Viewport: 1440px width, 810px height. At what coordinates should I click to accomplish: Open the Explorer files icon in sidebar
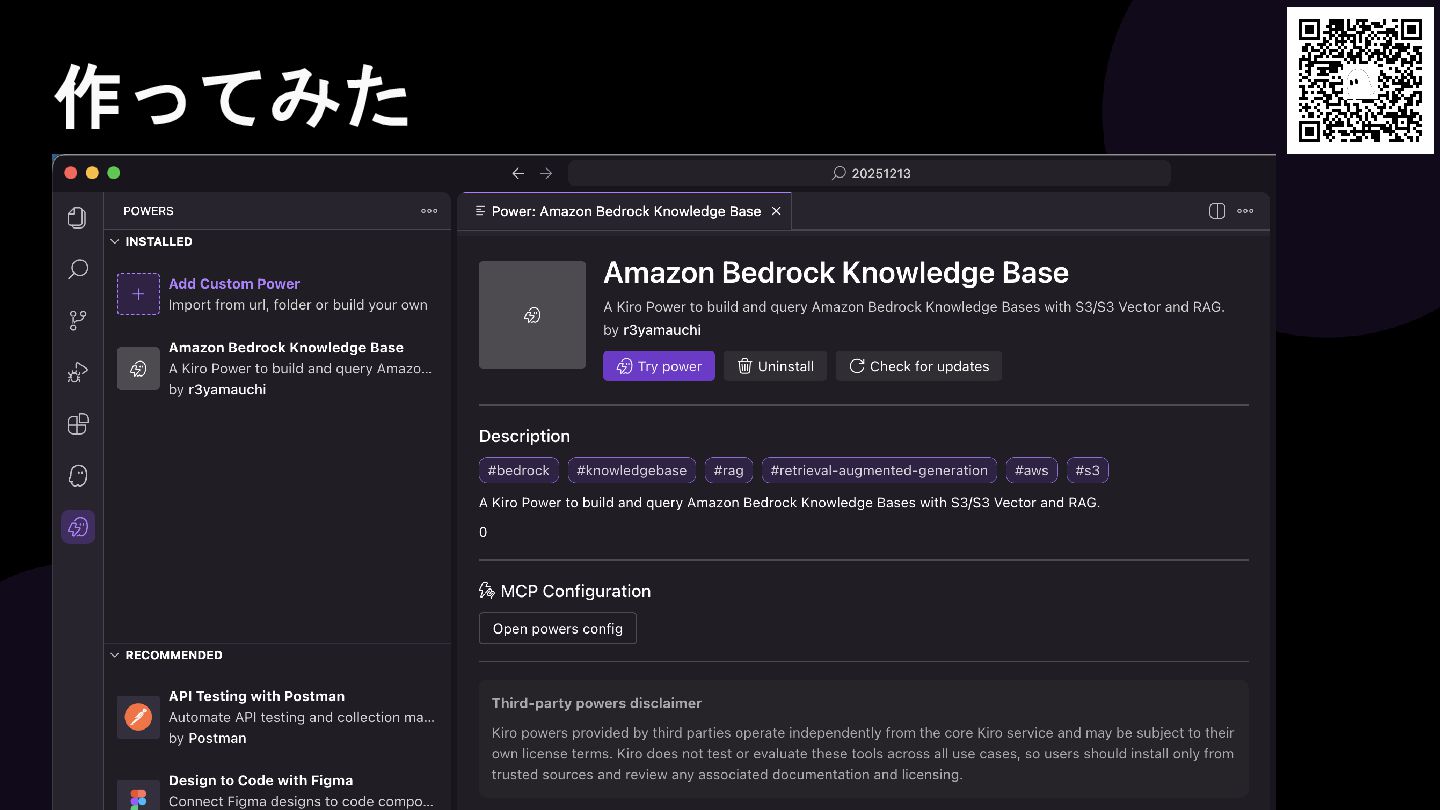pyautogui.click(x=77, y=217)
